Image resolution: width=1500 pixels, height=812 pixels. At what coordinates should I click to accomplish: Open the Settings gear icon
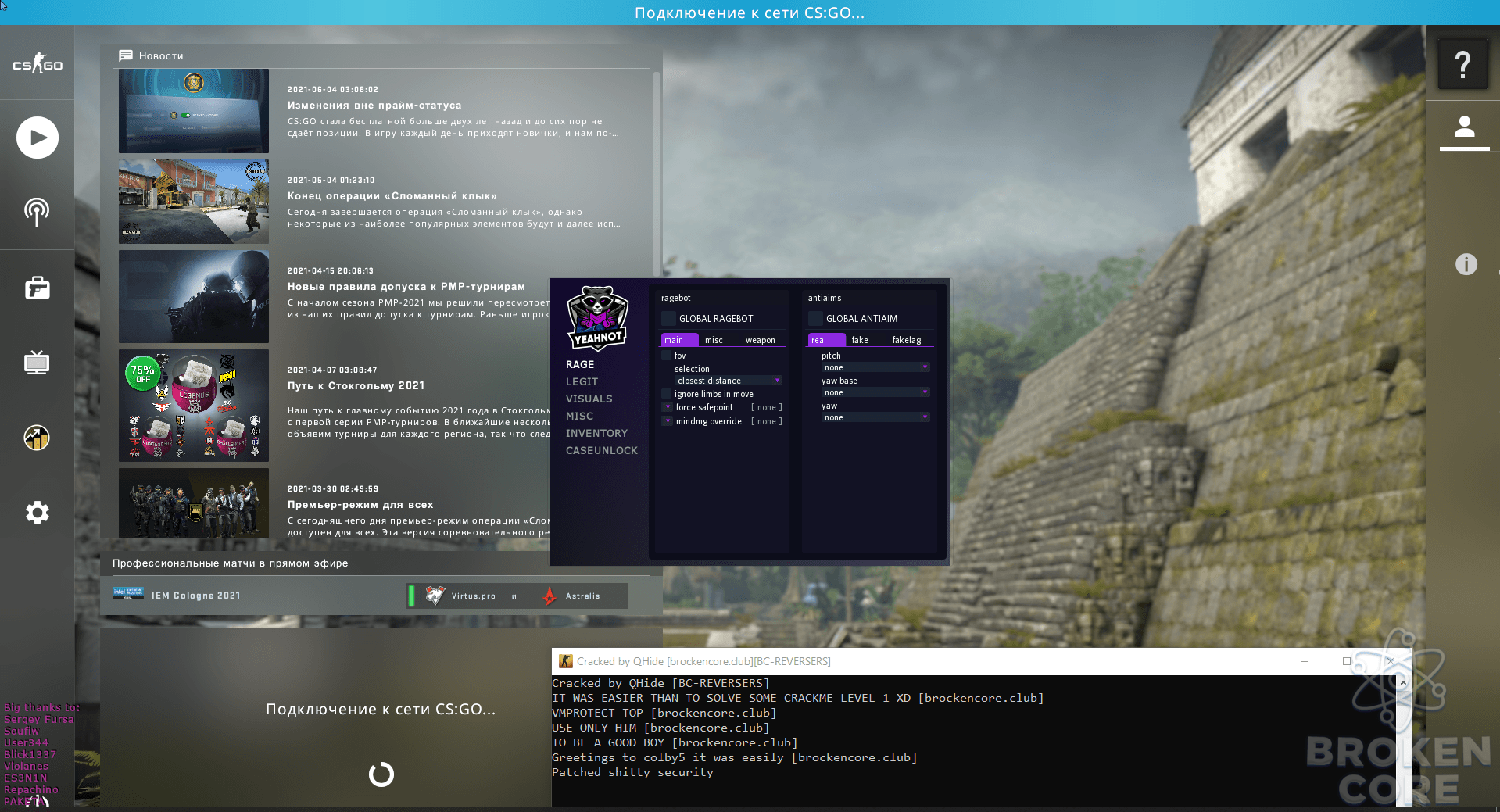(x=37, y=513)
